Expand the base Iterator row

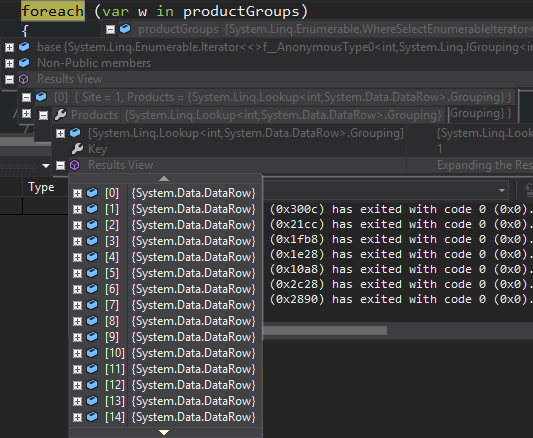[x=10, y=47]
